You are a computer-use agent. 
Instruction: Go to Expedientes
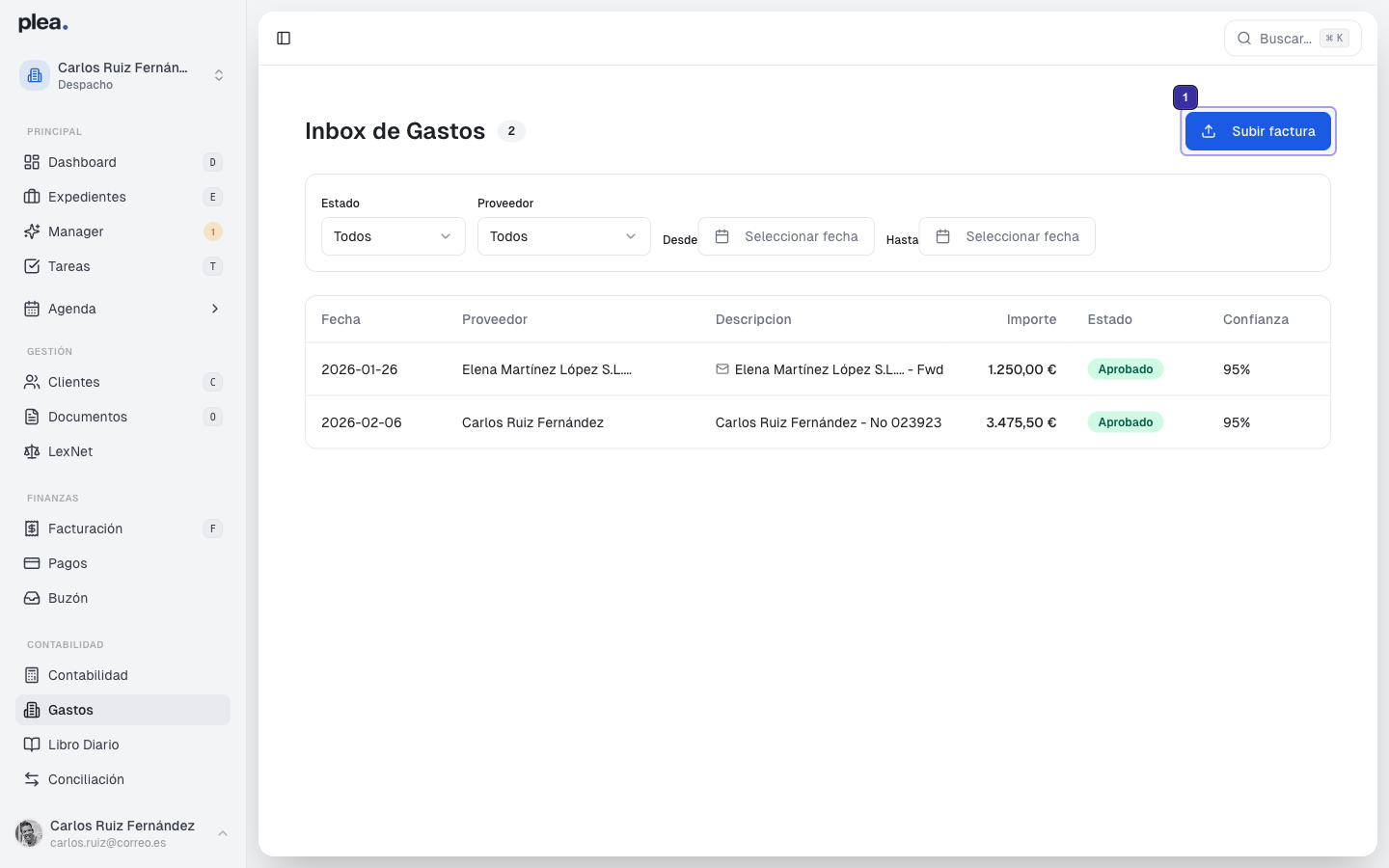(x=123, y=197)
